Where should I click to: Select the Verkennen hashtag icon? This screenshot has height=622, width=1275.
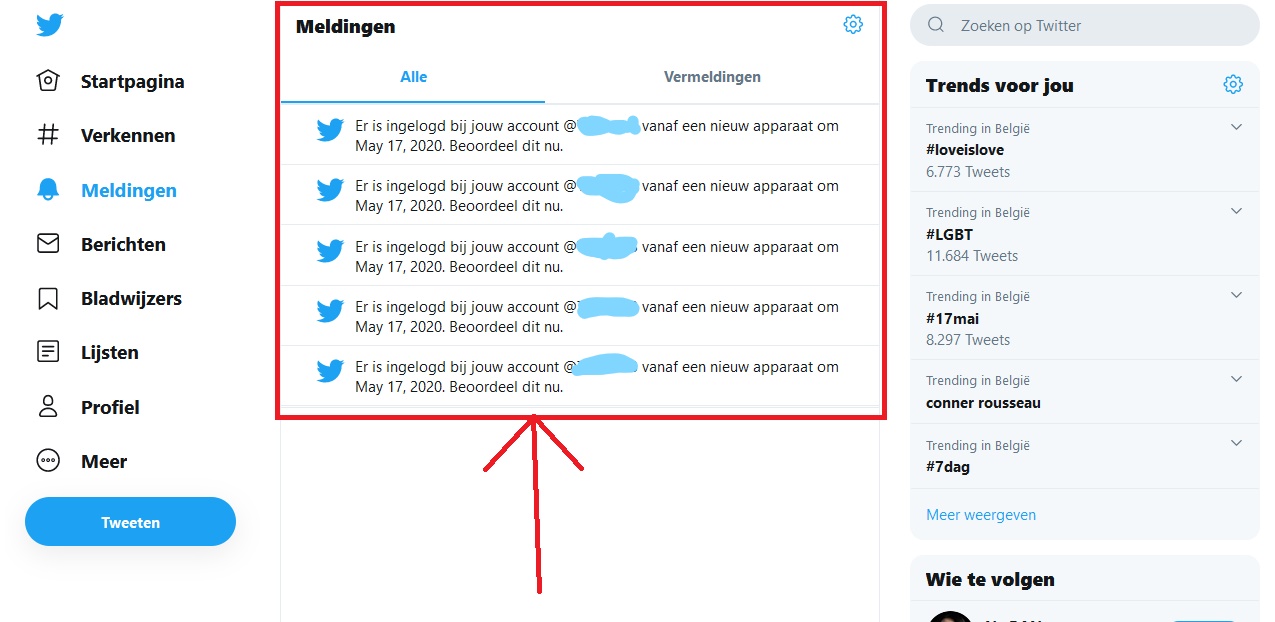[x=48, y=135]
